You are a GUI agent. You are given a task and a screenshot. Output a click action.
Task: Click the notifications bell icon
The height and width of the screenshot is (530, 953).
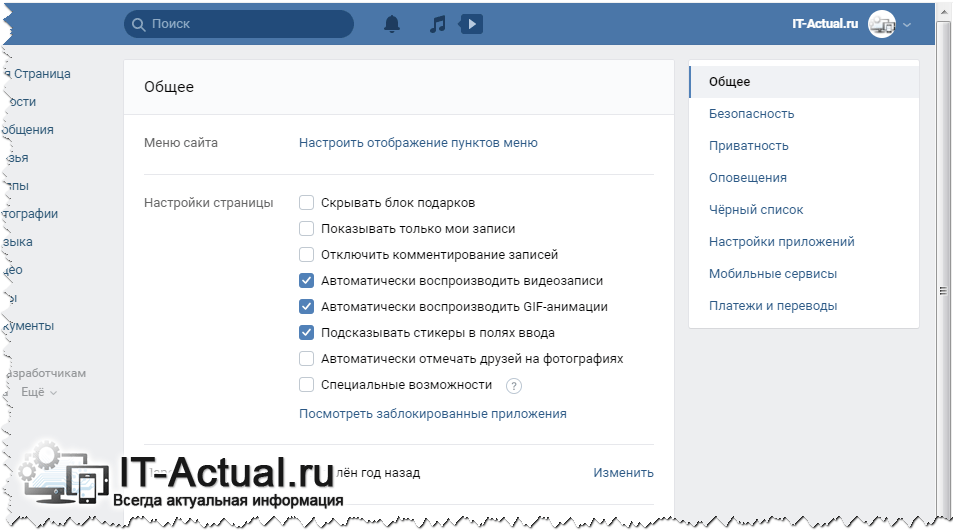click(392, 24)
